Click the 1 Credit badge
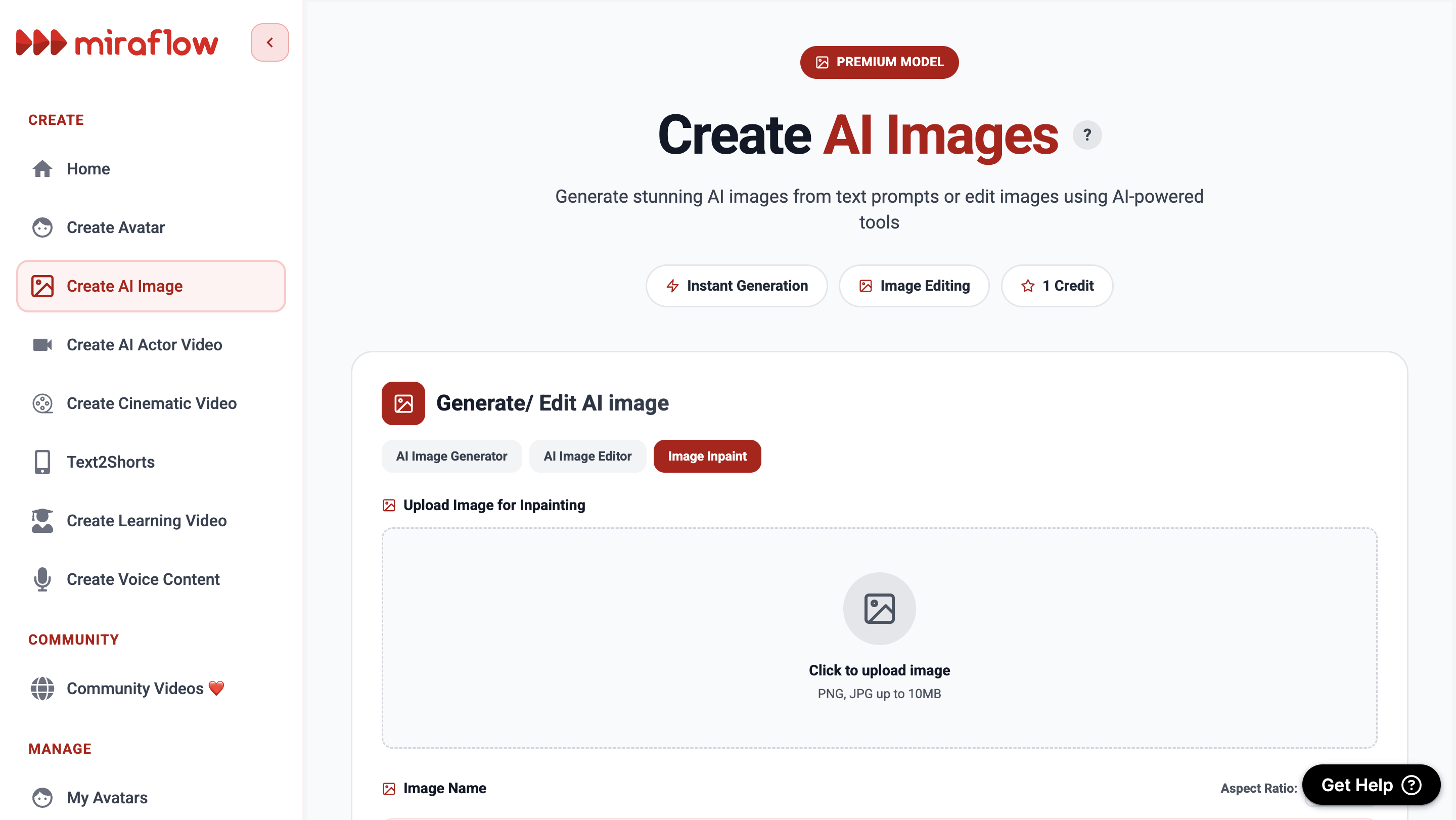The width and height of the screenshot is (1456, 820). tap(1057, 286)
